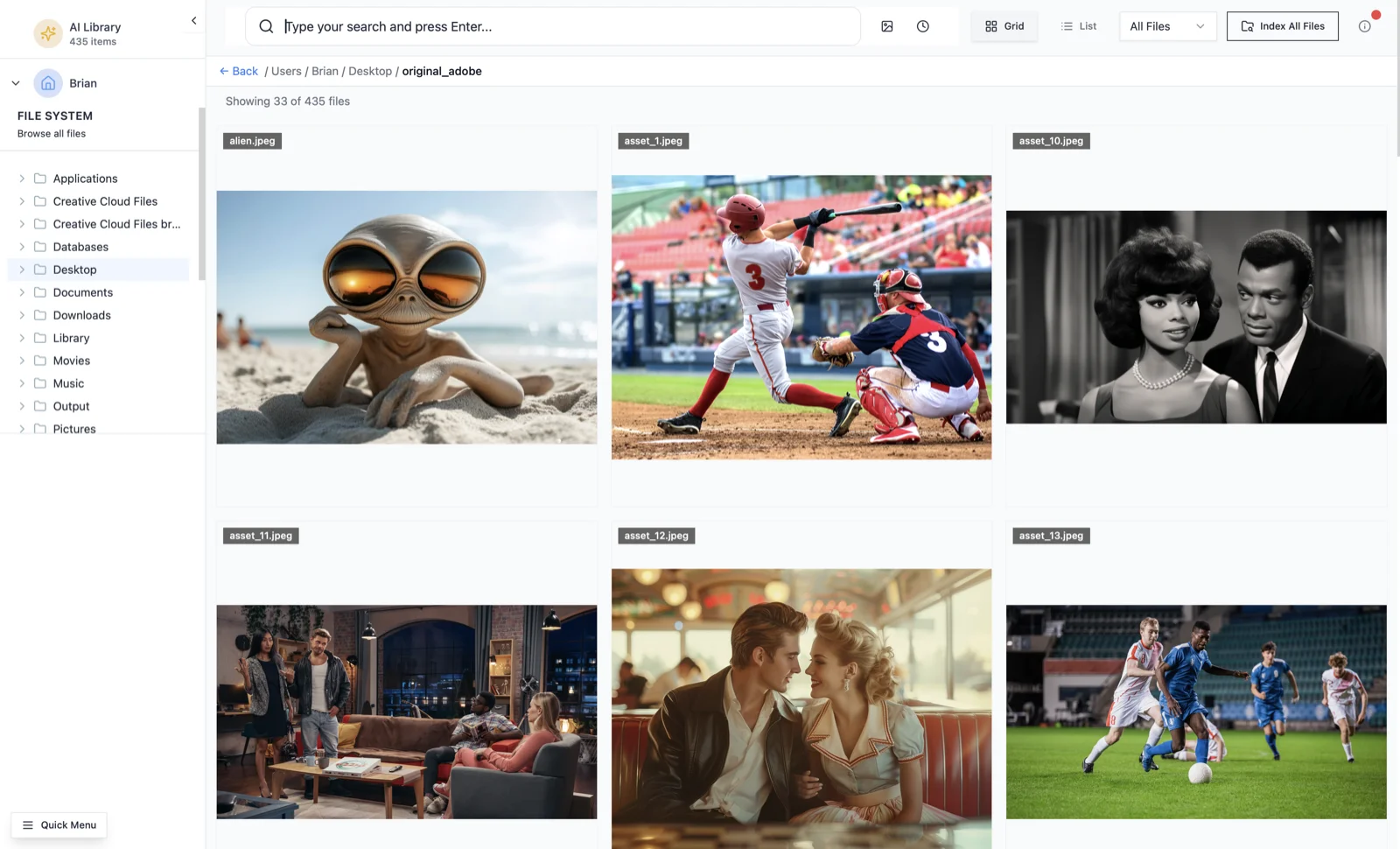Click the image search icon
Image resolution: width=1400 pixels, height=849 pixels.
(x=886, y=26)
